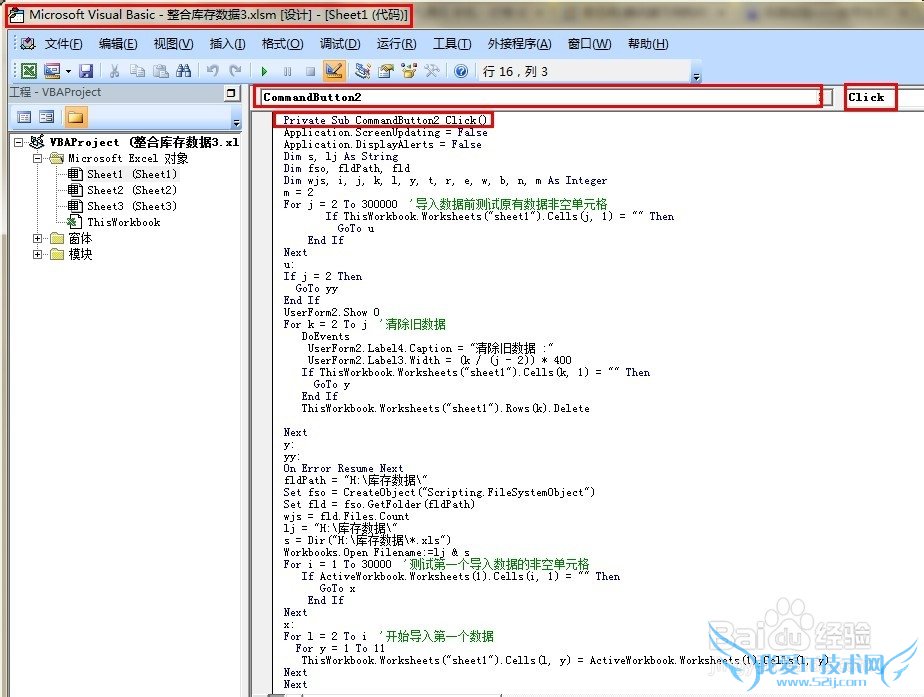Screen dimensions: 924x697
Task: Open the CommandButton2 object dropdown
Action: pos(827,97)
